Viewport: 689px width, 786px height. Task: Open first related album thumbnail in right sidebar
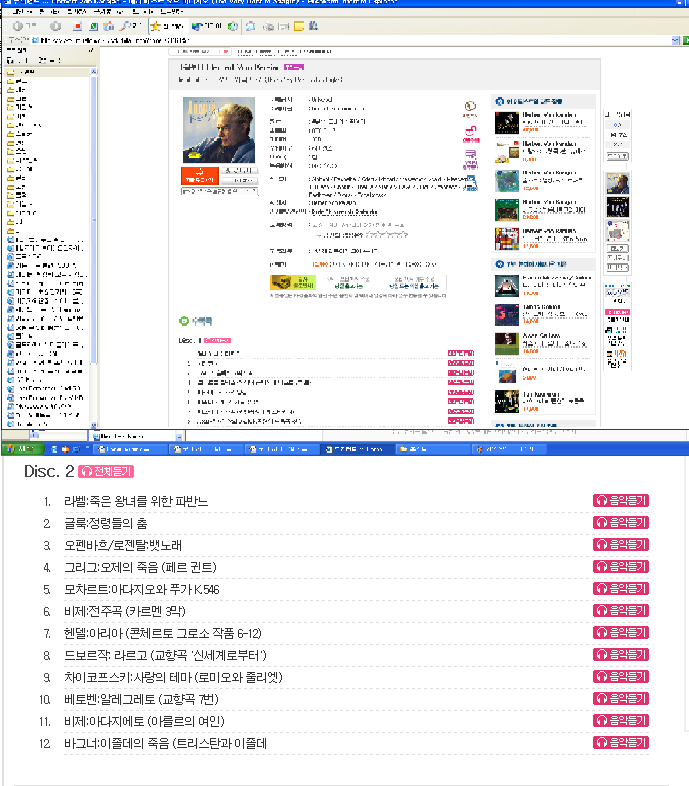(x=507, y=123)
